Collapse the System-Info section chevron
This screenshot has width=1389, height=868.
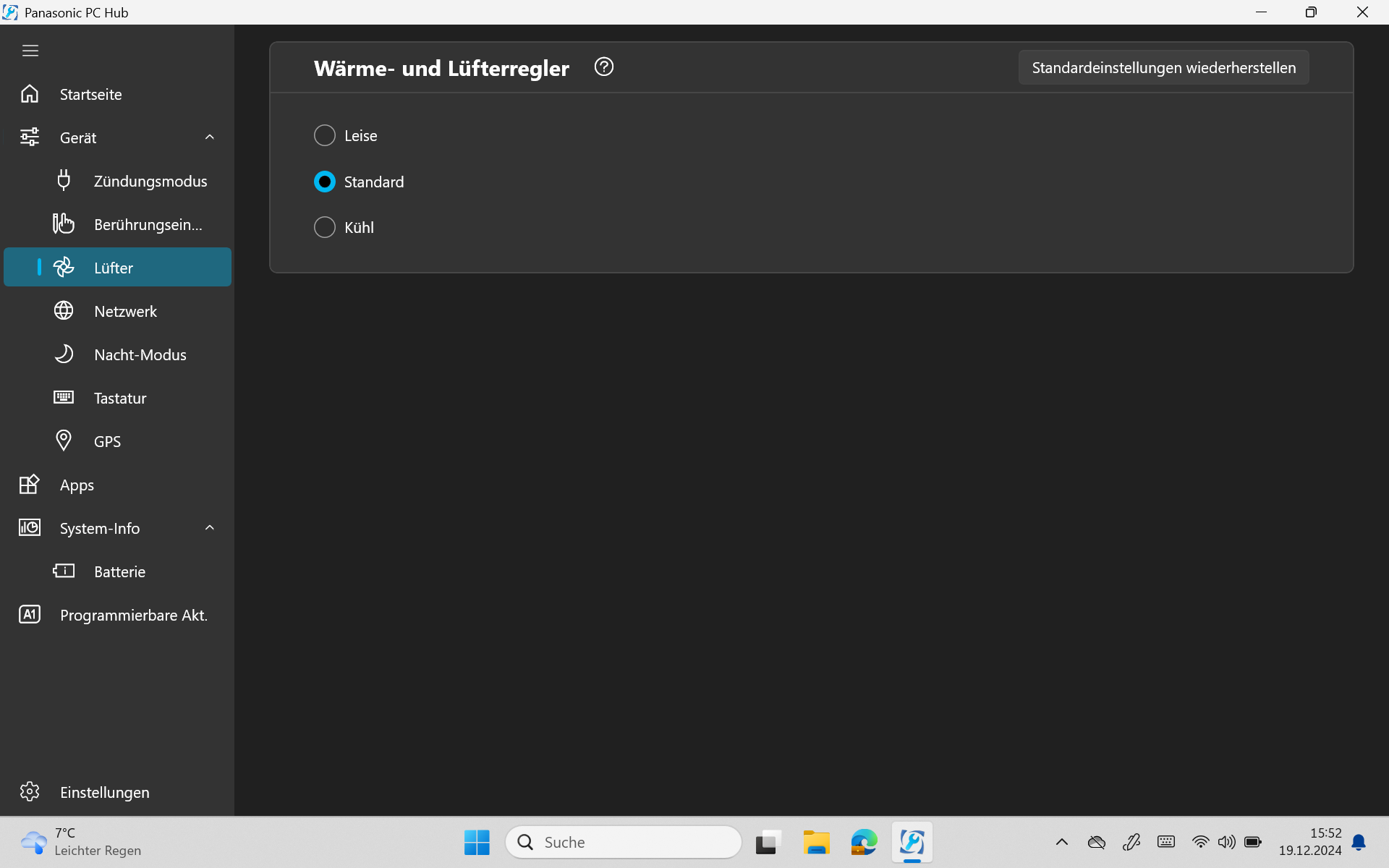point(210,528)
